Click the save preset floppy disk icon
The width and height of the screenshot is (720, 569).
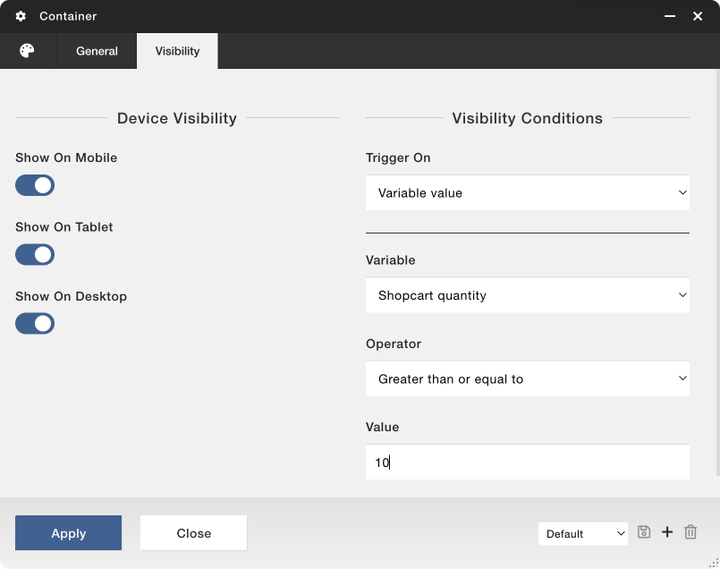coord(644,533)
